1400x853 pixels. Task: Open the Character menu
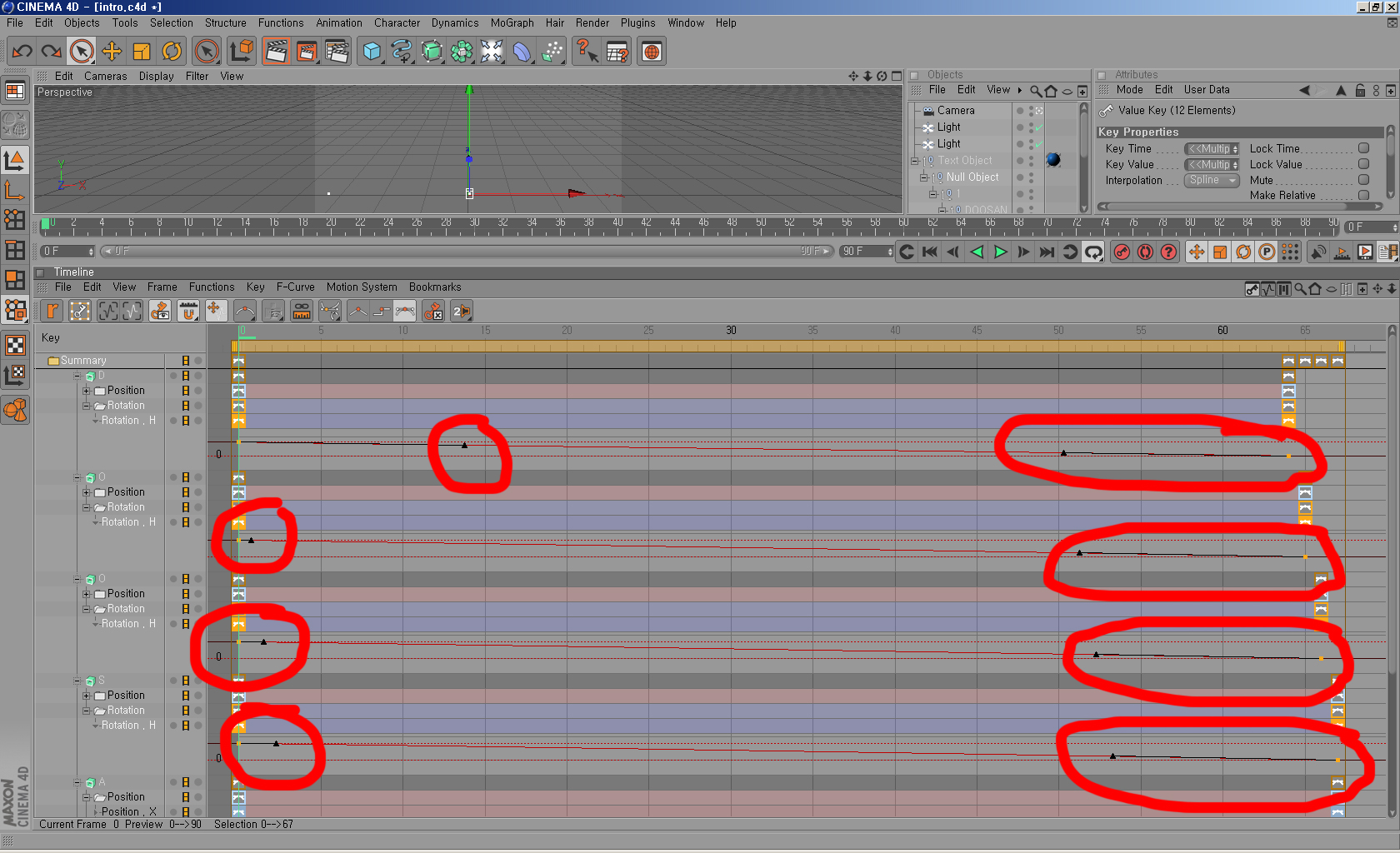397,23
